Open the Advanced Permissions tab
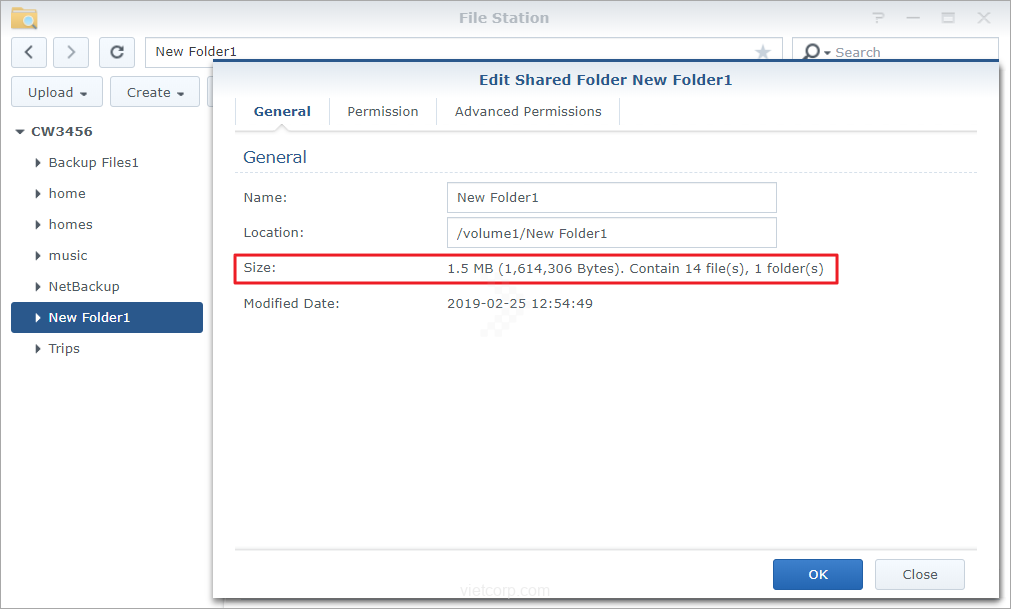 528,111
